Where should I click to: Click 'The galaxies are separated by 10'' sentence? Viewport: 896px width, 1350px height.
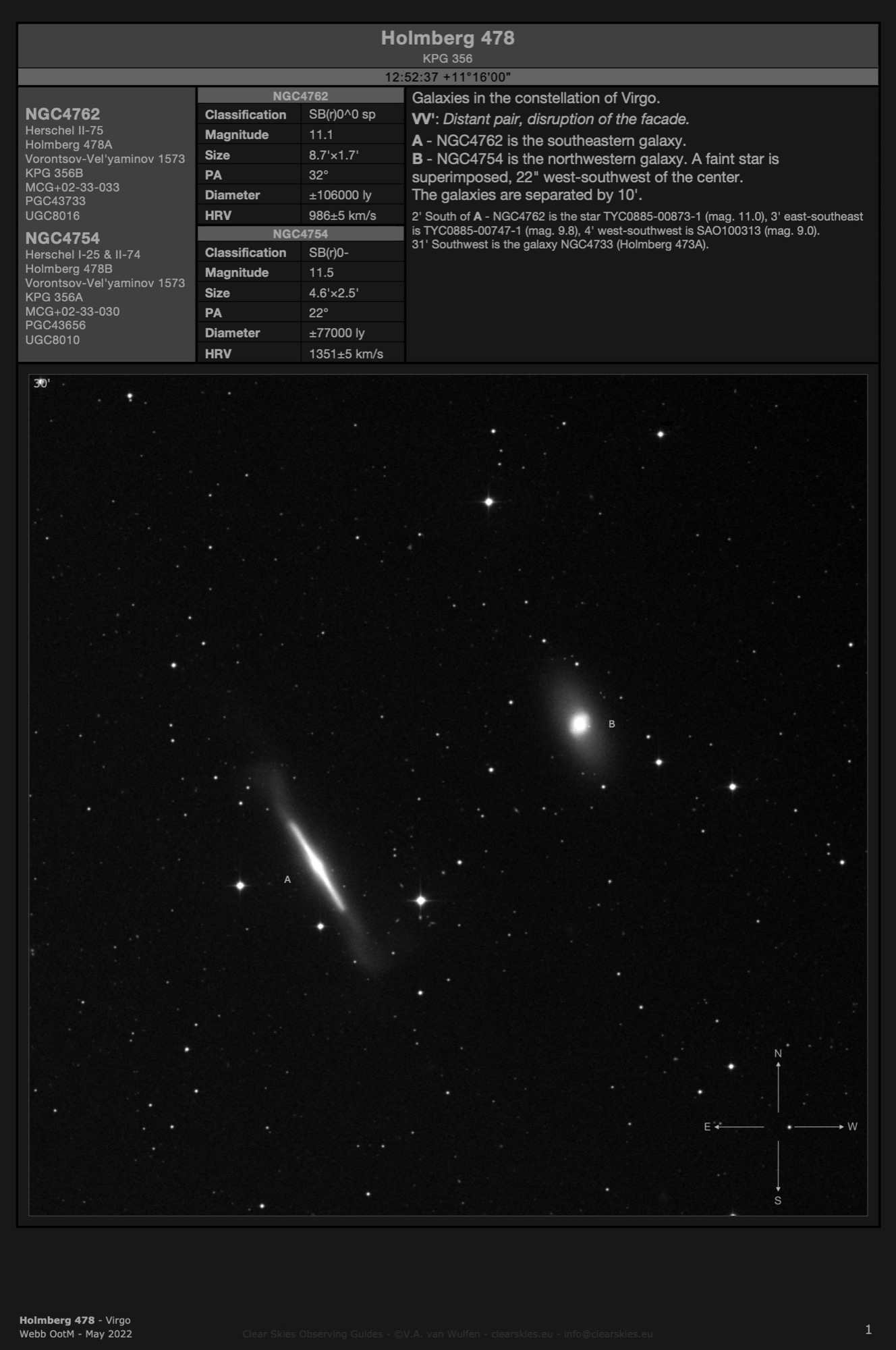pyautogui.click(x=527, y=195)
